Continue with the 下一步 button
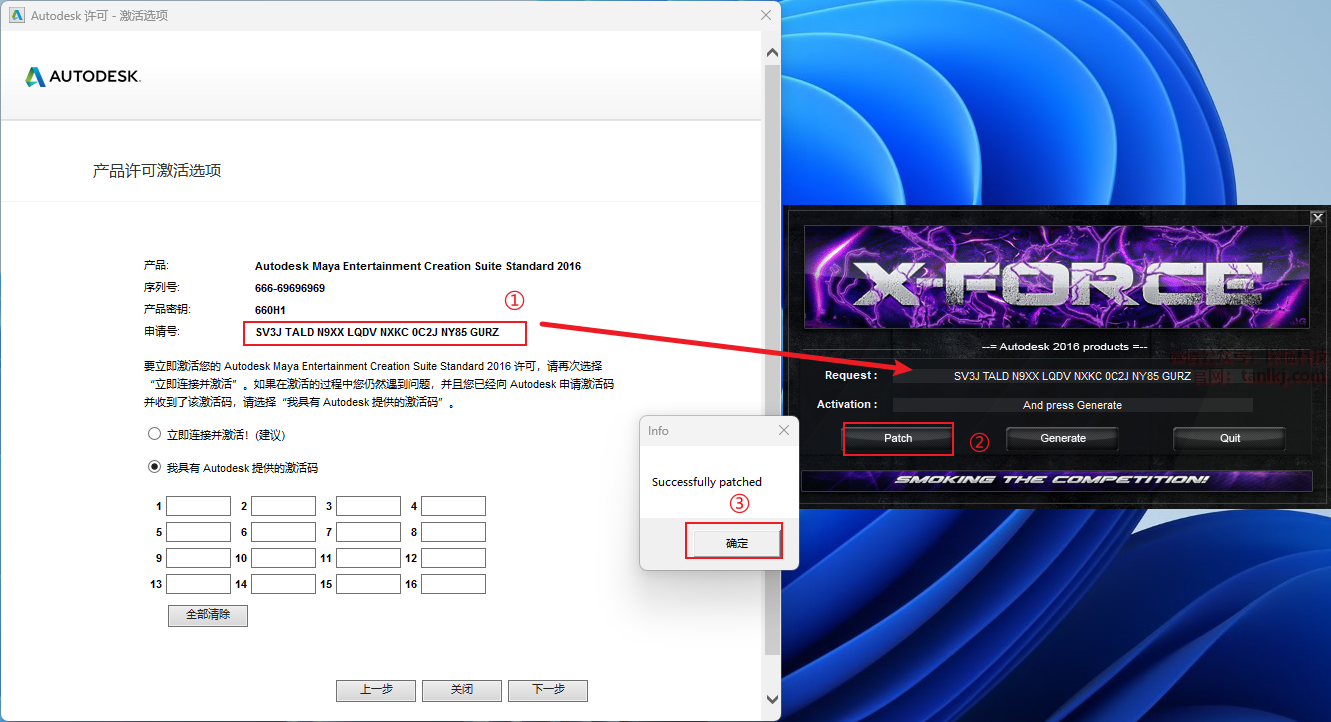The height and width of the screenshot is (722, 1331). click(x=548, y=690)
